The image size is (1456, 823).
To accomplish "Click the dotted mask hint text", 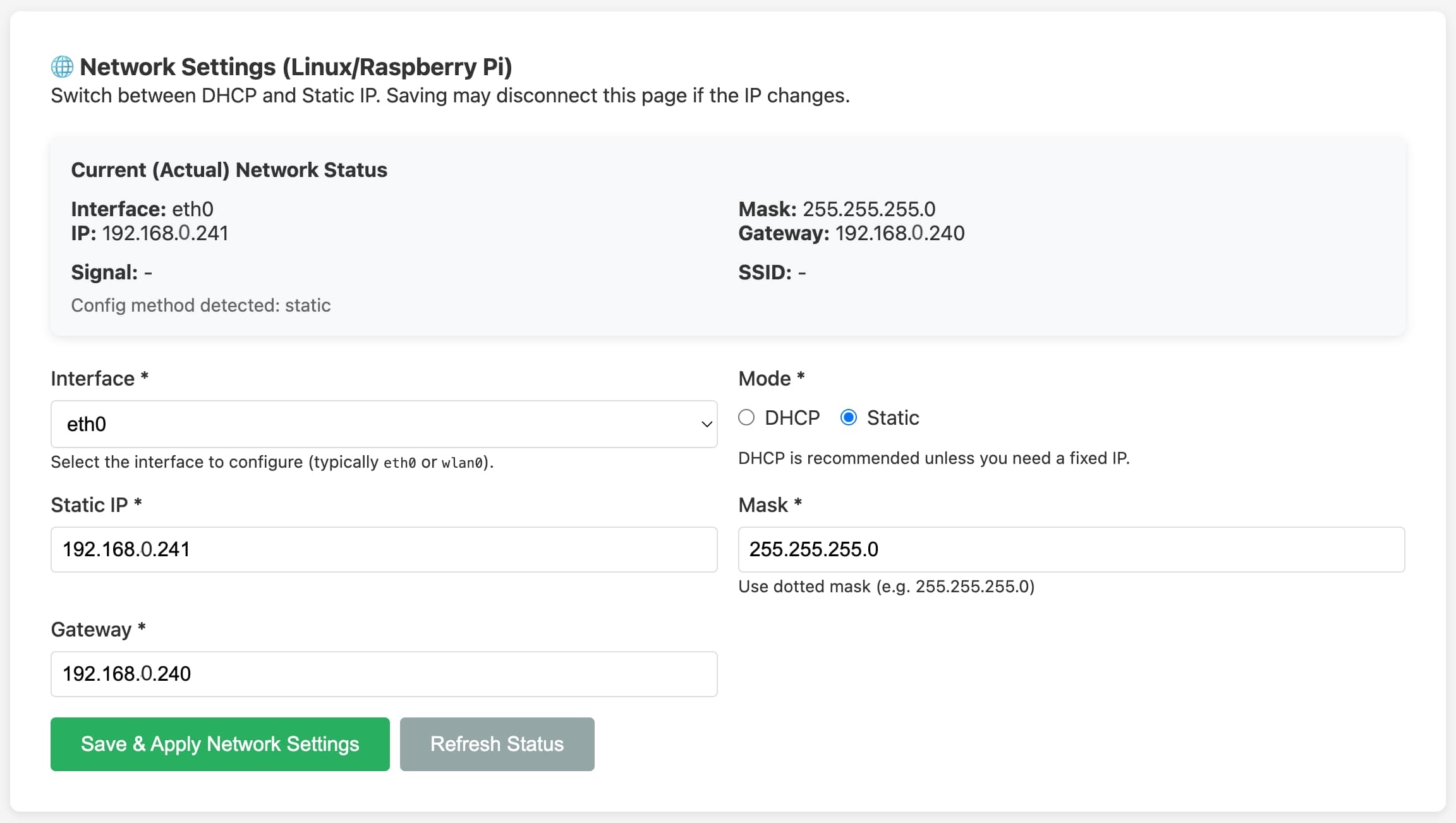I will coord(886,587).
